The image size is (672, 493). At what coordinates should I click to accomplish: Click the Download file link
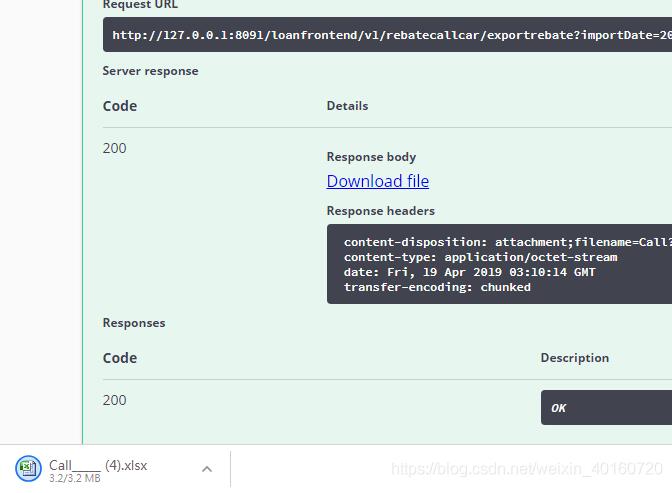[x=377, y=181]
